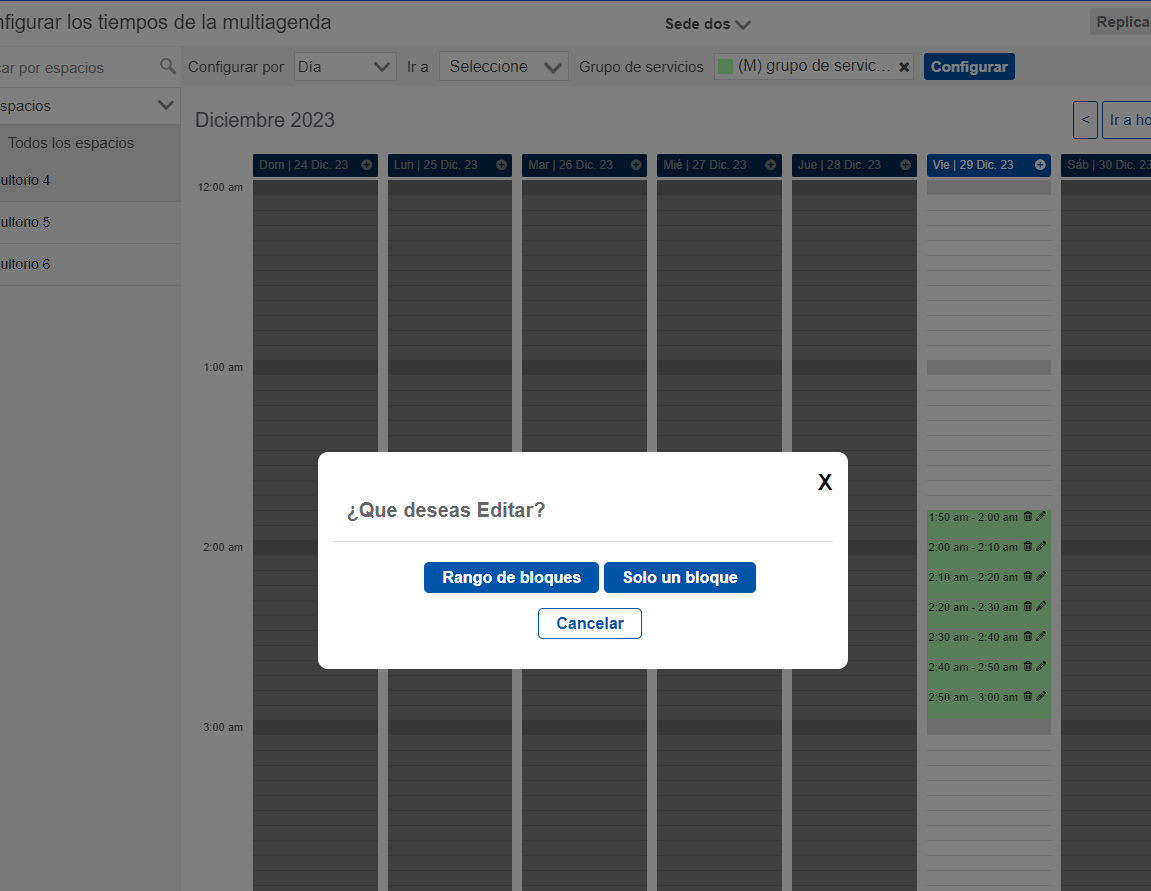The width and height of the screenshot is (1151, 891).
Task: Open the Configurar por Día dropdown
Action: click(x=344, y=66)
